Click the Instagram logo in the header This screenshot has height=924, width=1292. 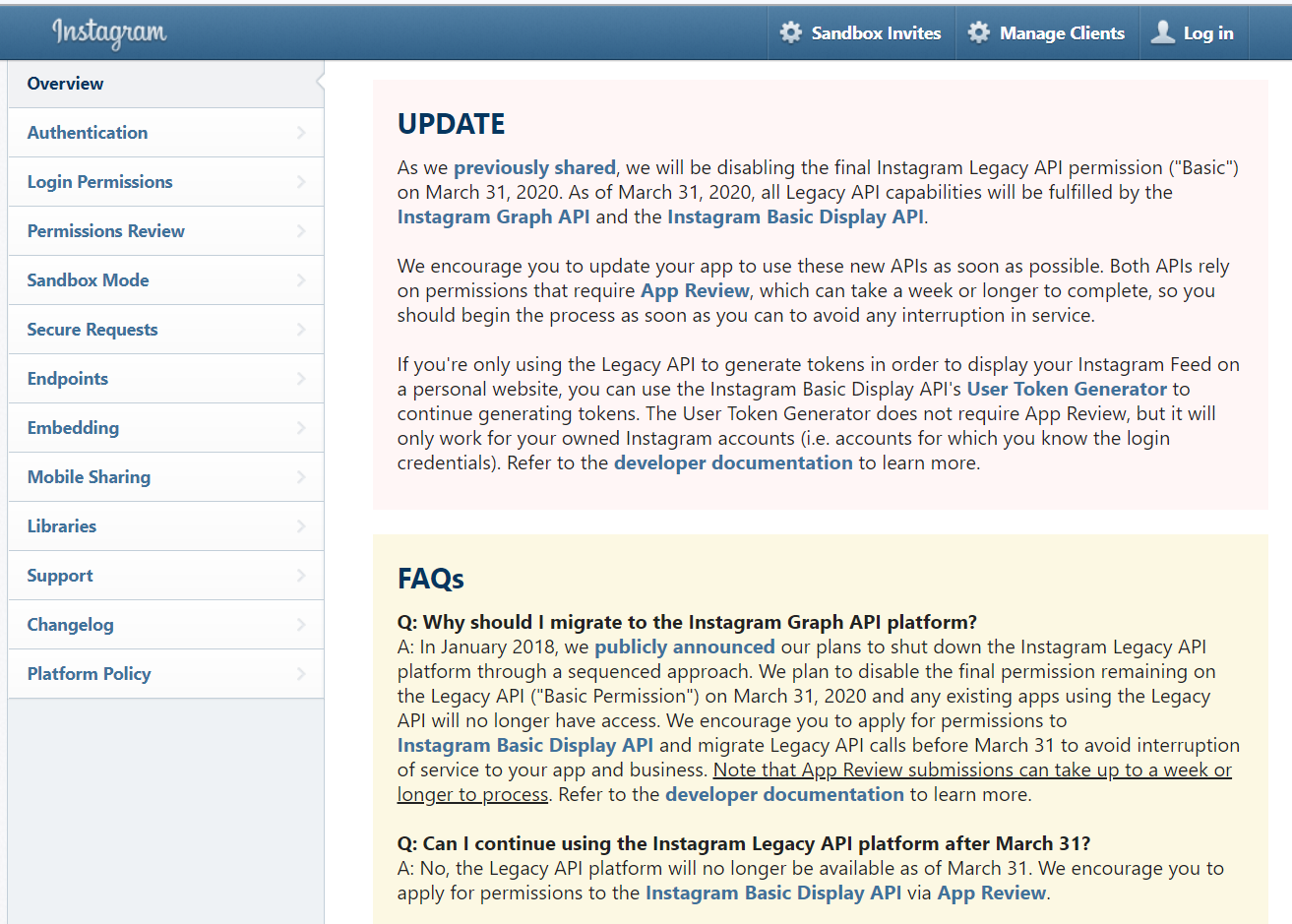(x=108, y=31)
